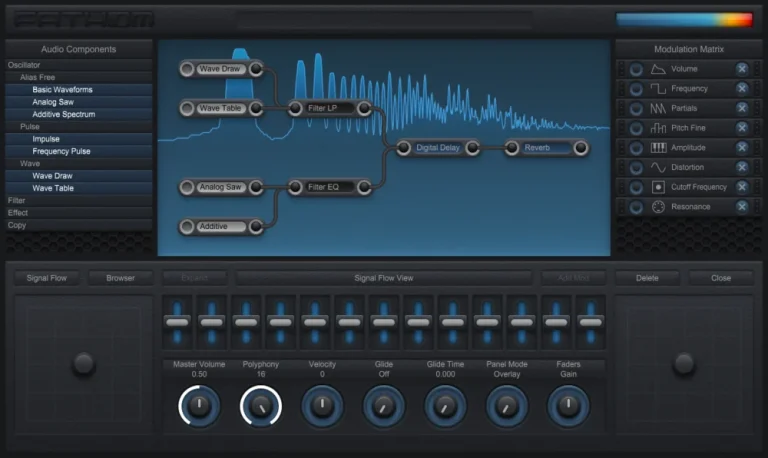Collapse the Oscillator category
The height and width of the screenshot is (458, 768).
[x=78, y=65]
